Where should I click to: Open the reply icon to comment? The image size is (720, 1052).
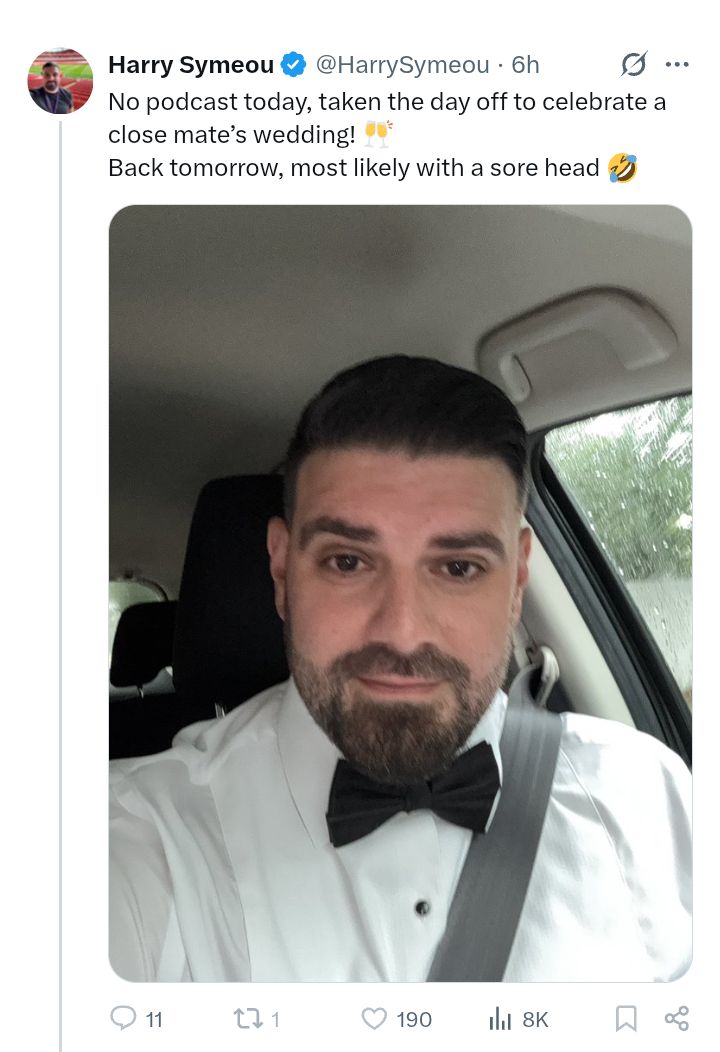(123, 1018)
